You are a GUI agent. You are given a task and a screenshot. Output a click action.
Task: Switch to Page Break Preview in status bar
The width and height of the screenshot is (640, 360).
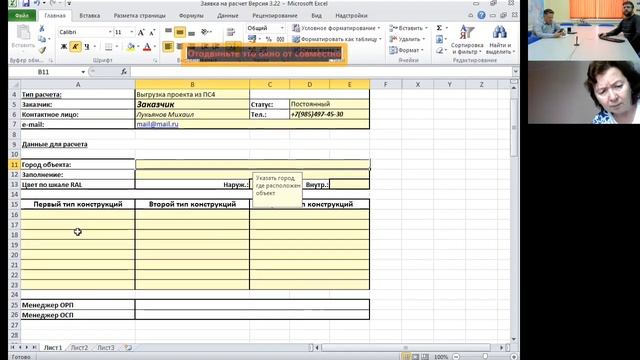click(425, 357)
